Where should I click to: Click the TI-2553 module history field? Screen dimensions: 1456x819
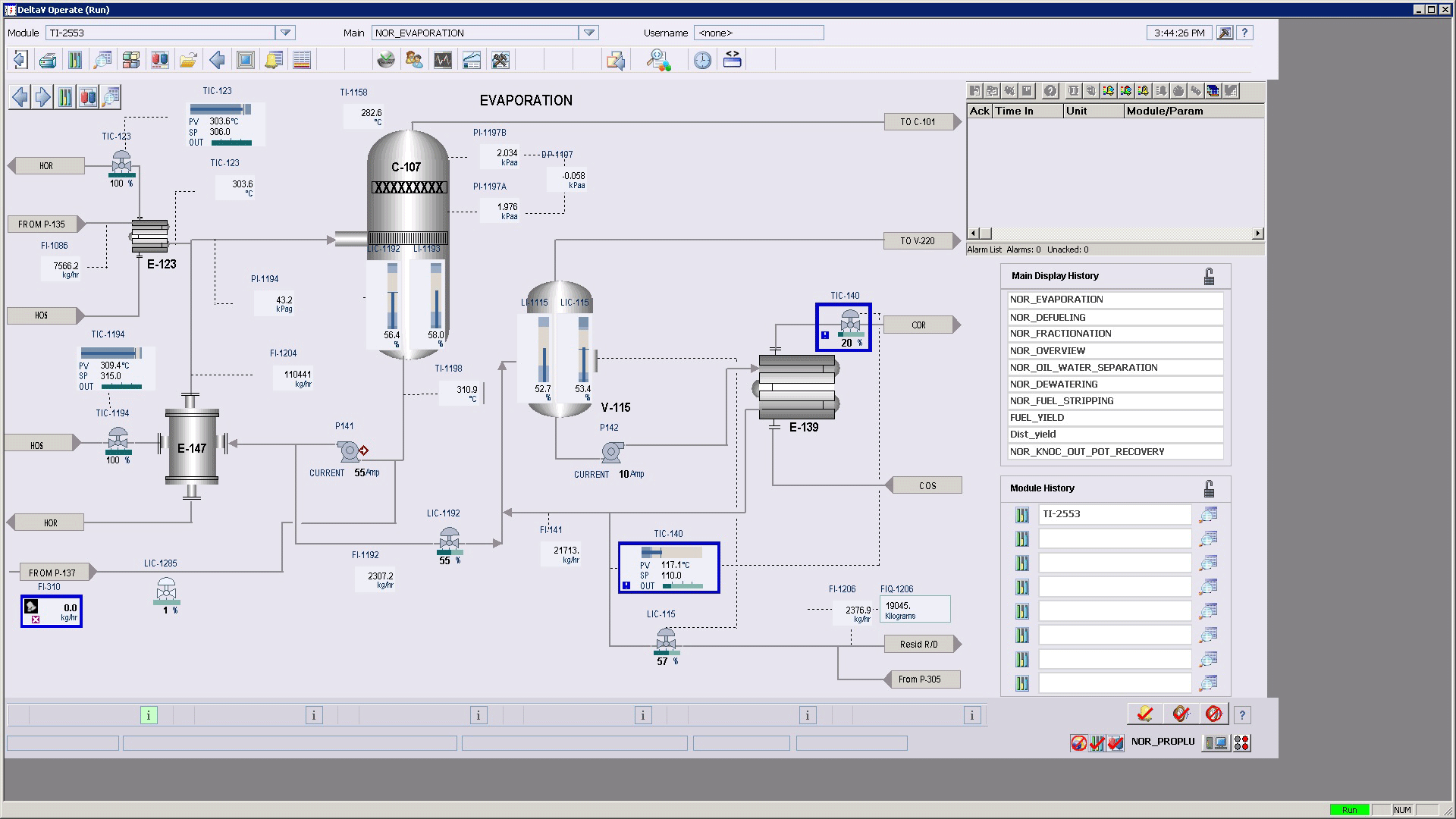coord(1114,514)
